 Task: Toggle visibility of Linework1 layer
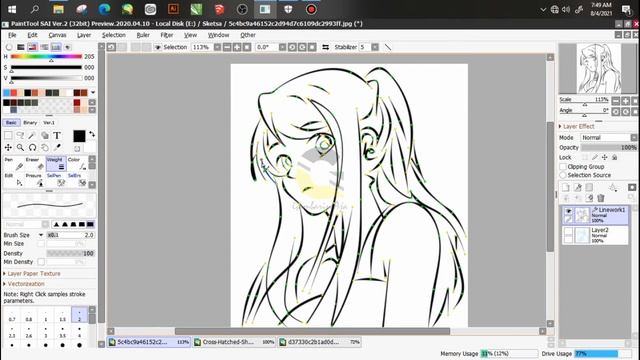point(568,211)
